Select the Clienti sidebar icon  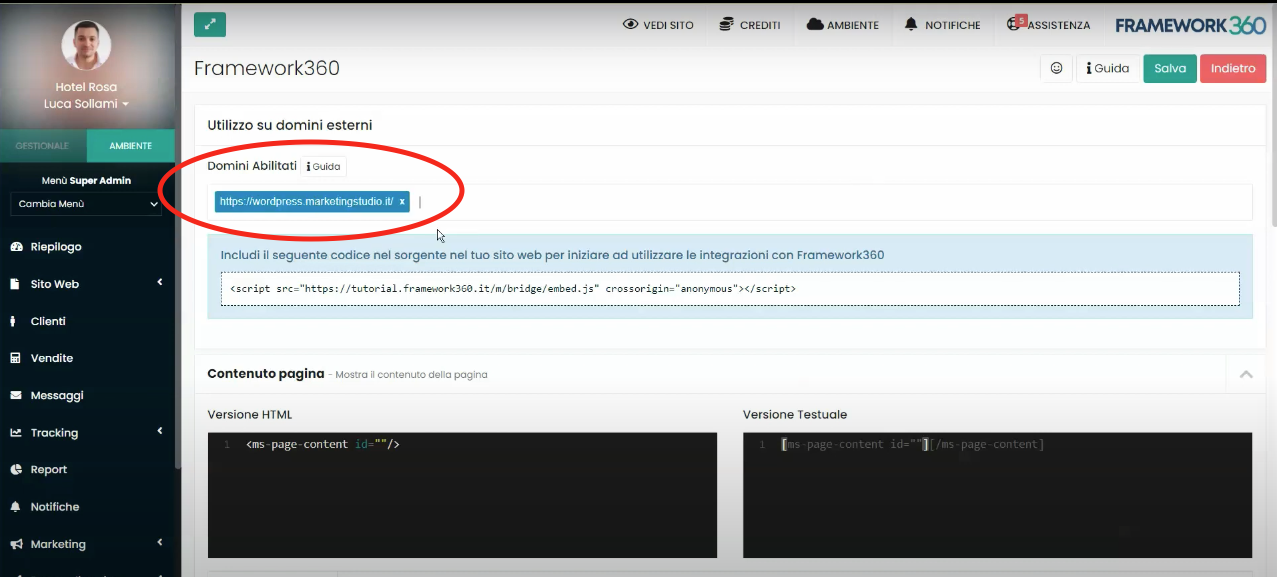coord(13,321)
